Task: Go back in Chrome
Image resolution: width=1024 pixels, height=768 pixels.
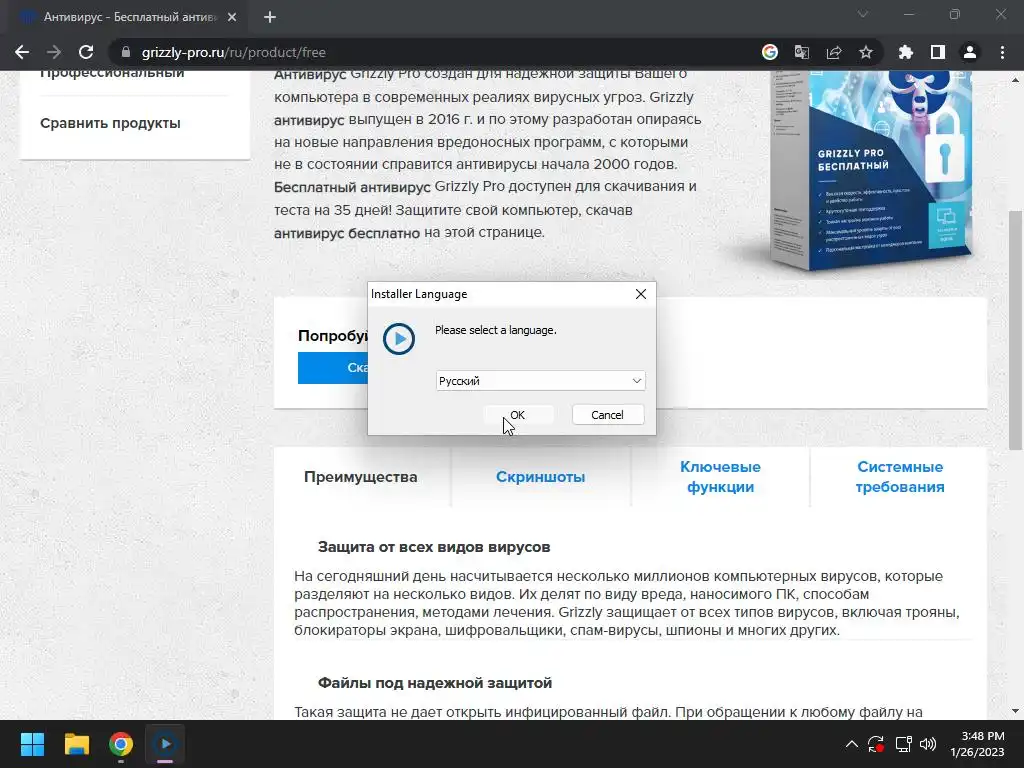Action: (22, 52)
